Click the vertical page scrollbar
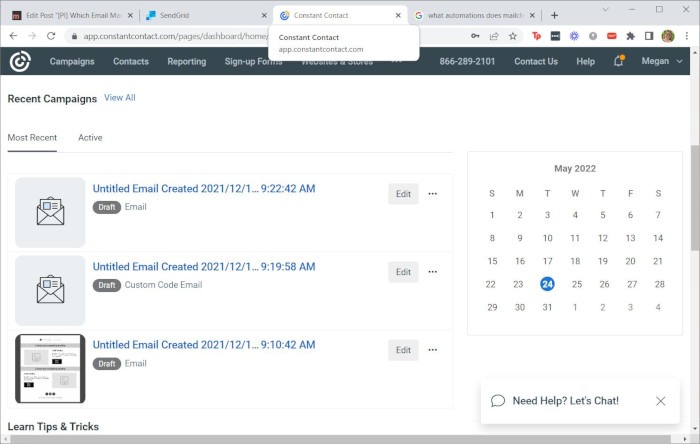 695,197
